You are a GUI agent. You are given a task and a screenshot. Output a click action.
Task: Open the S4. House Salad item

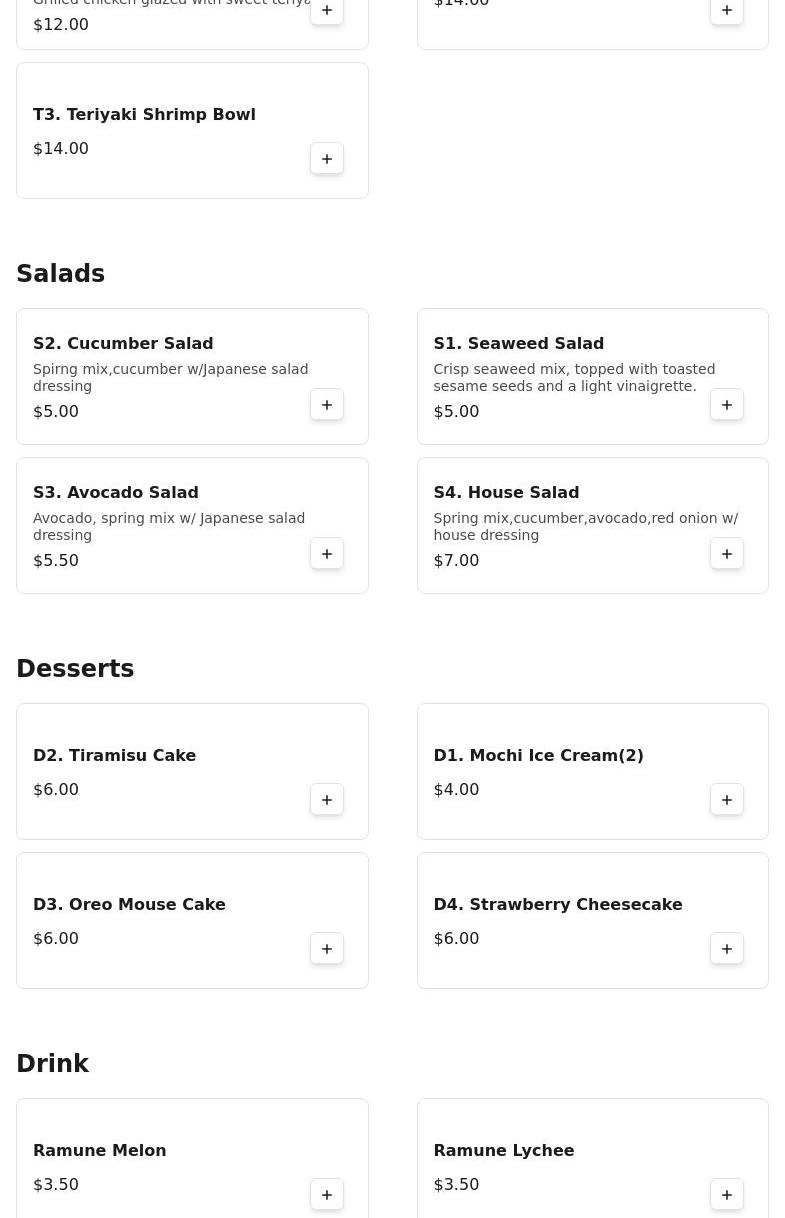pos(506,492)
